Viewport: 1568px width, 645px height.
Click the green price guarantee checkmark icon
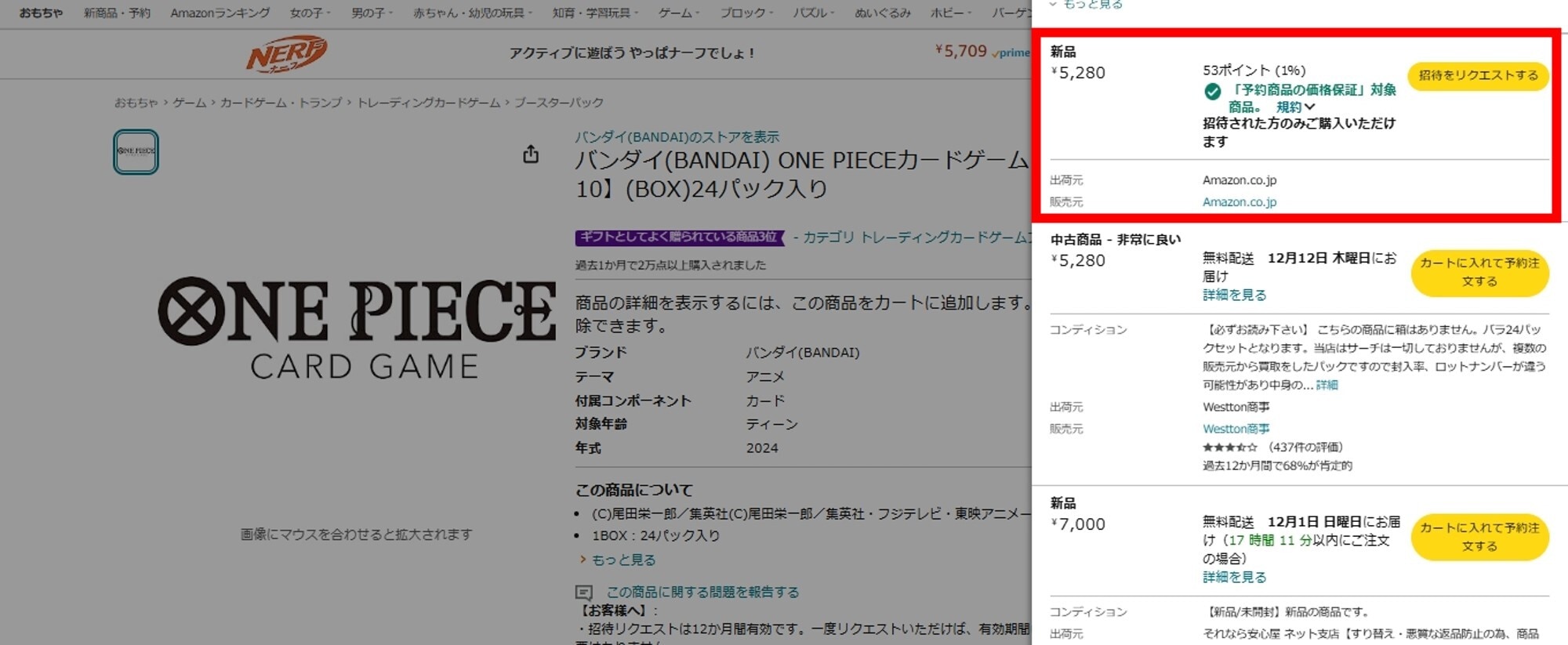[x=1212, y=92]
